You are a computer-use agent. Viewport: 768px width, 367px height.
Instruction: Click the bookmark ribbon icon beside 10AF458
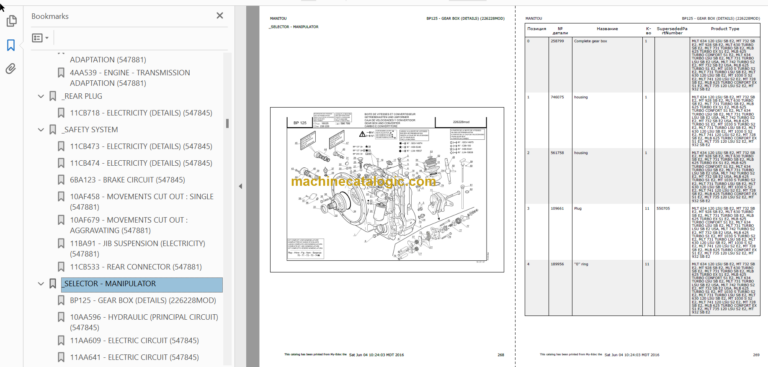click(x=61, y=196)
